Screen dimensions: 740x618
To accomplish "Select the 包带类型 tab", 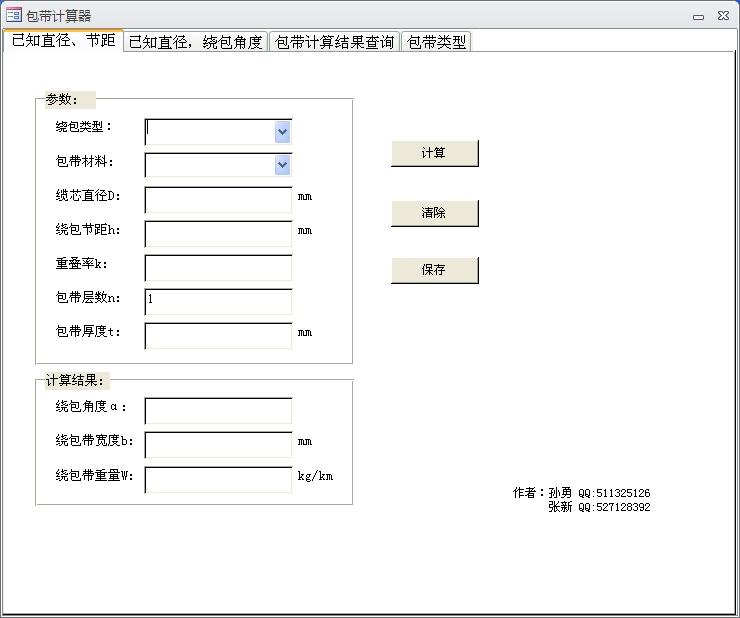I will [436, 42].
